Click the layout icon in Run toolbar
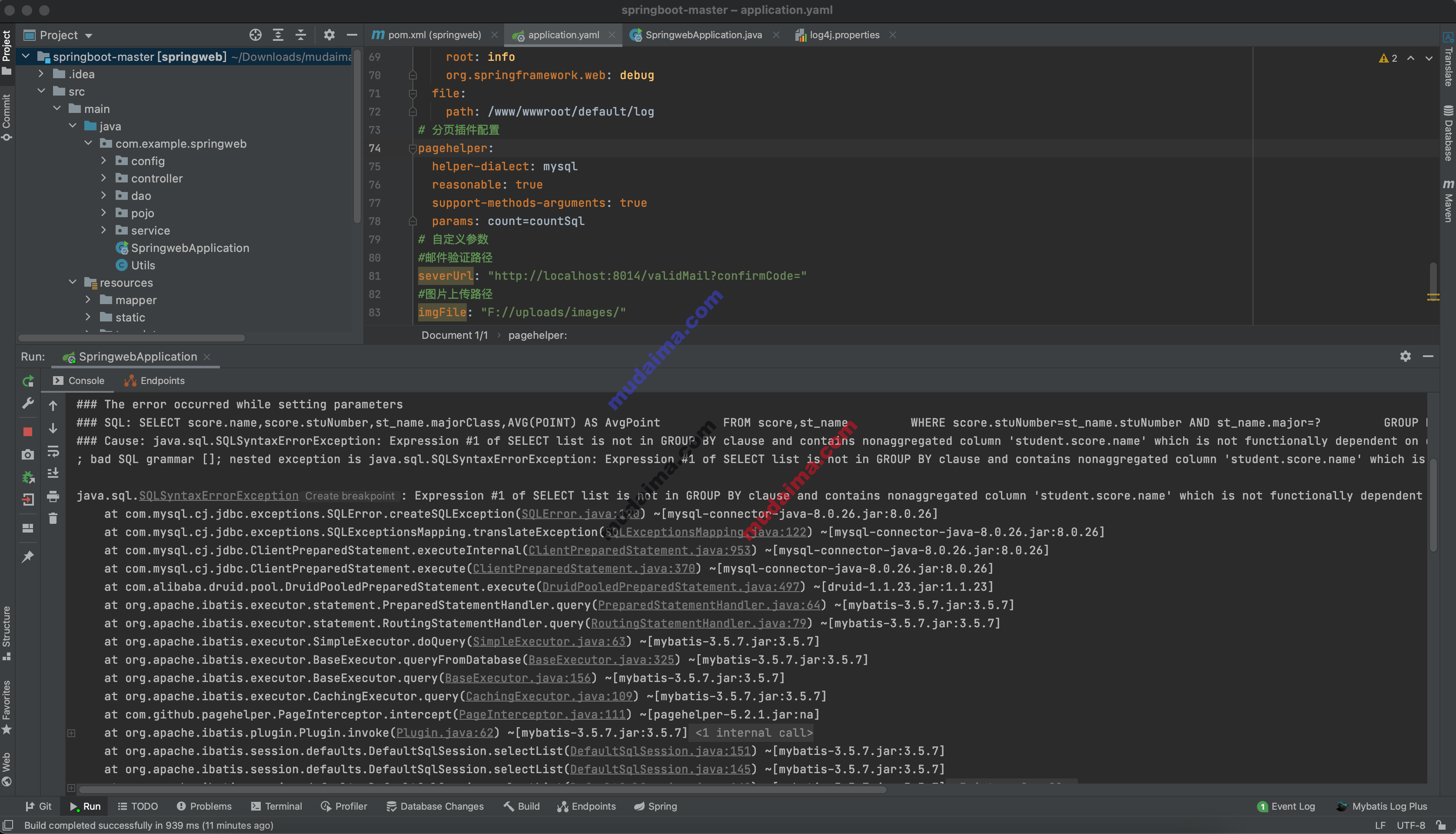The image size is (1456, 834). pos(27,528)
